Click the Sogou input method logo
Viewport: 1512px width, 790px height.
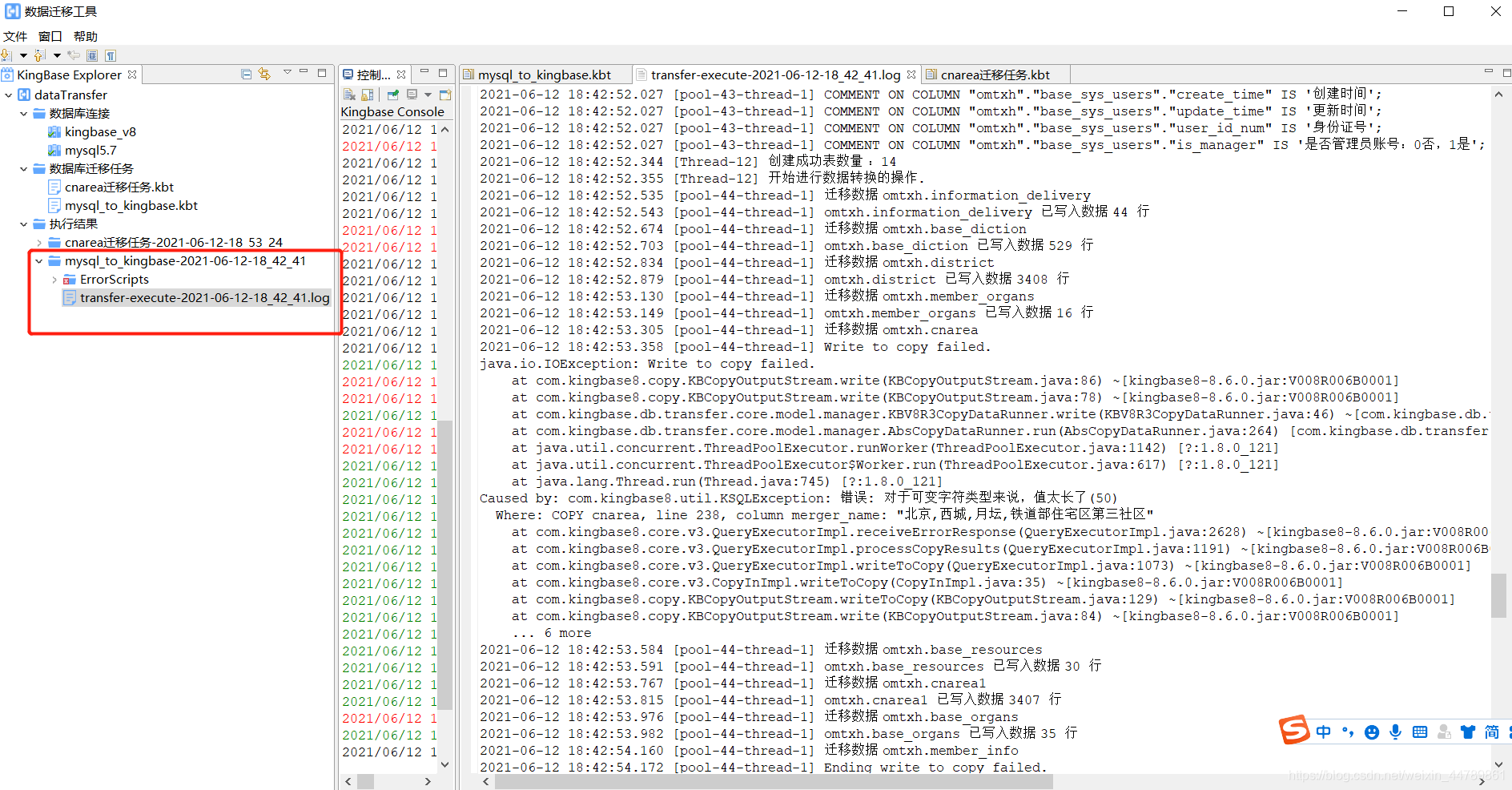pyautogui.click(x=1293, y=730)
